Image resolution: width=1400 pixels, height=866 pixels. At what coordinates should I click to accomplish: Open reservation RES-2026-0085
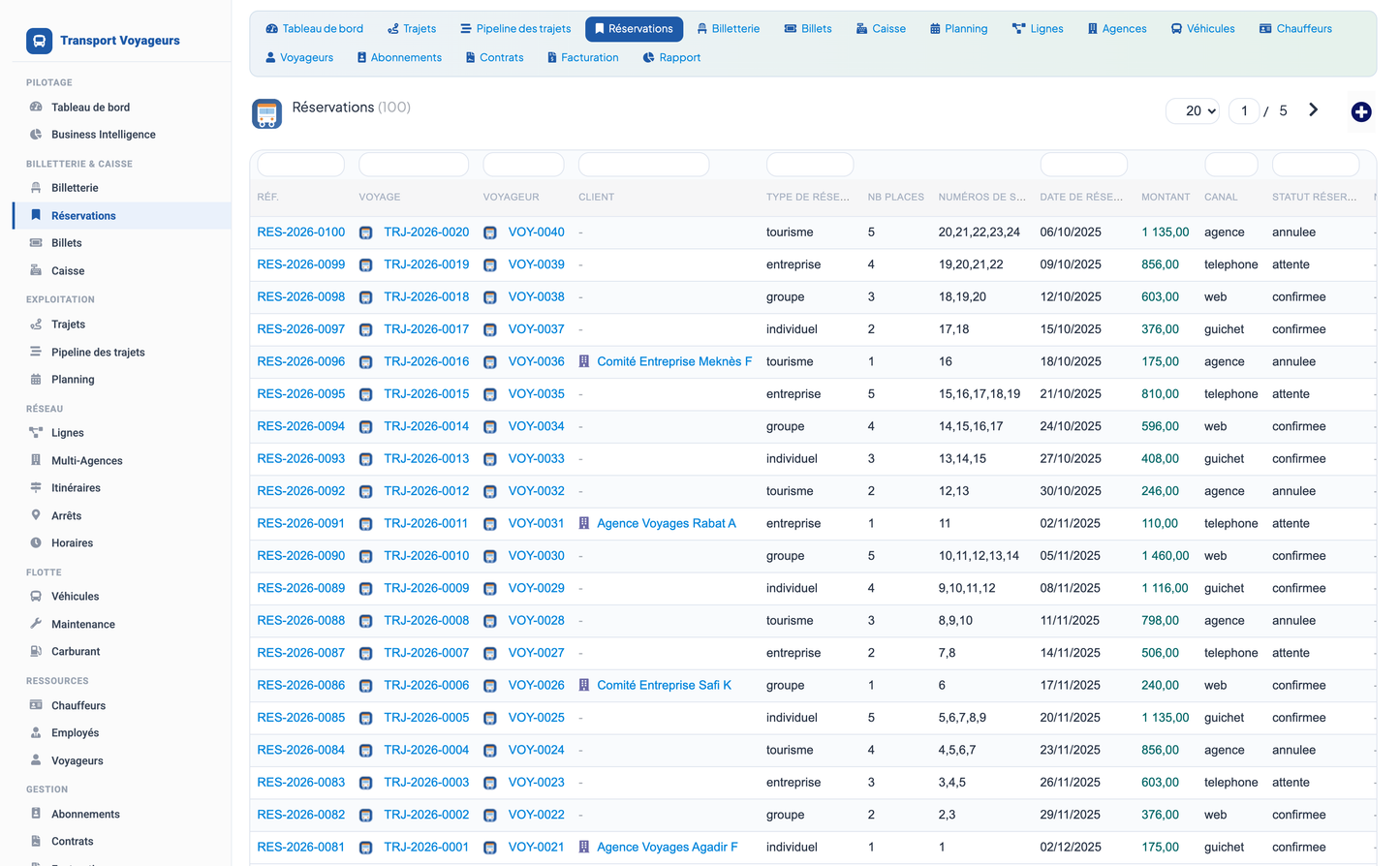300,718
